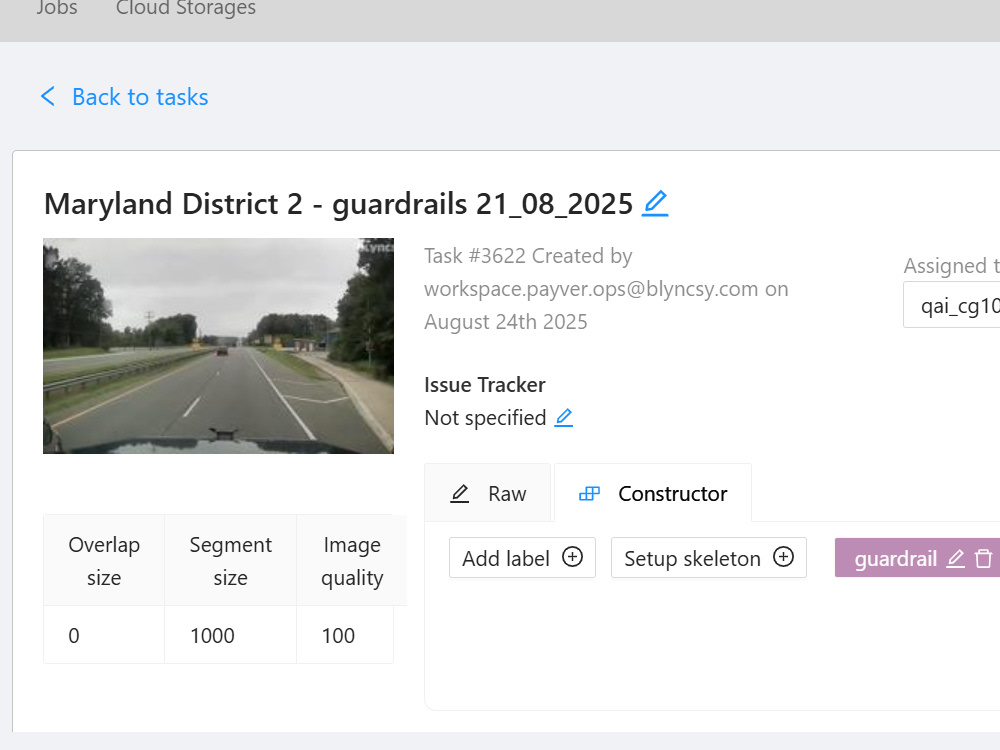Click the road preview thumbnail image
The width and height of the screenshot is (1000, 750).
pyautogui.click(x=218, y=346)
